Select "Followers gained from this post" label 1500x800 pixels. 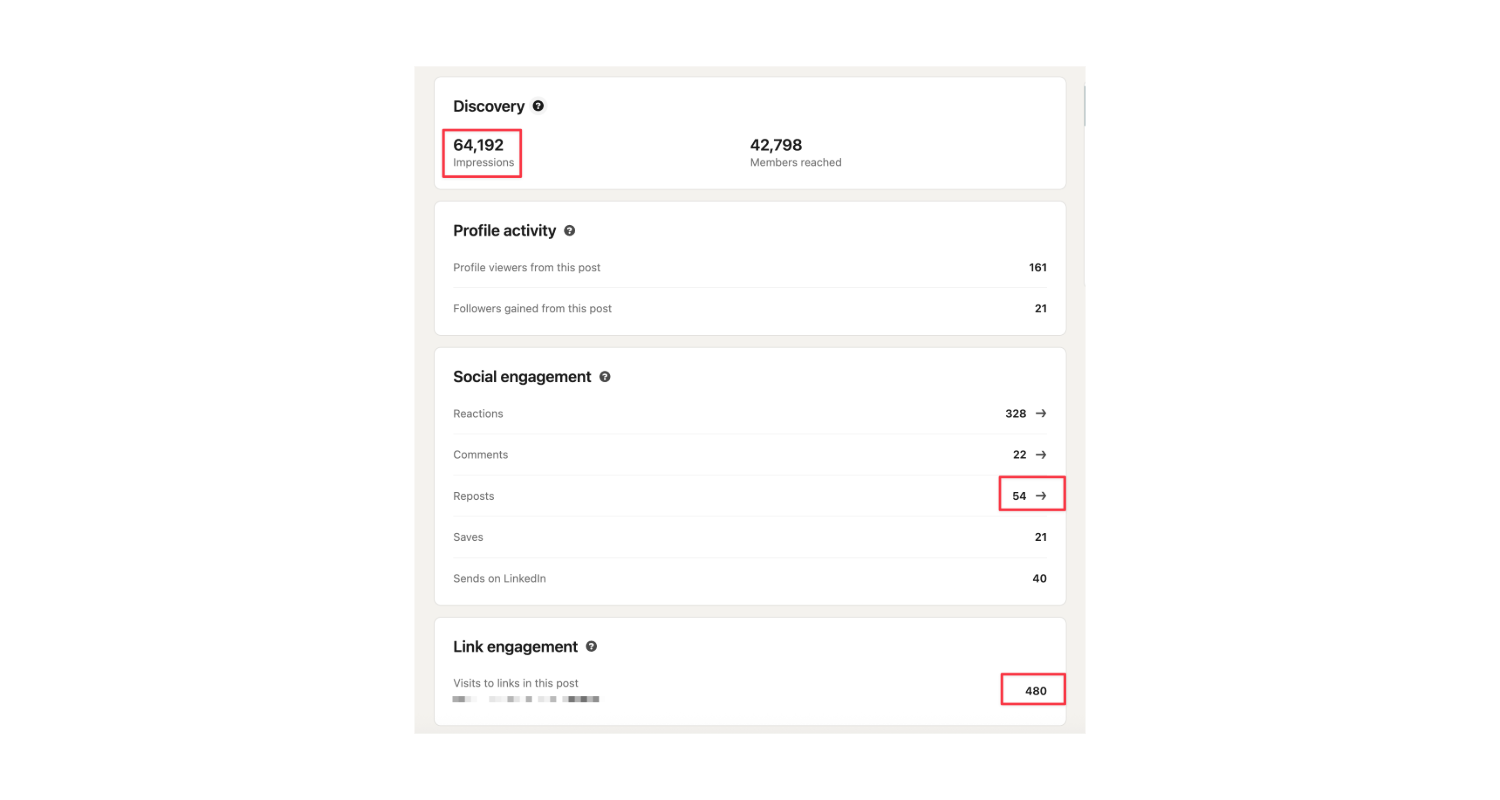[x=532, y=309]
